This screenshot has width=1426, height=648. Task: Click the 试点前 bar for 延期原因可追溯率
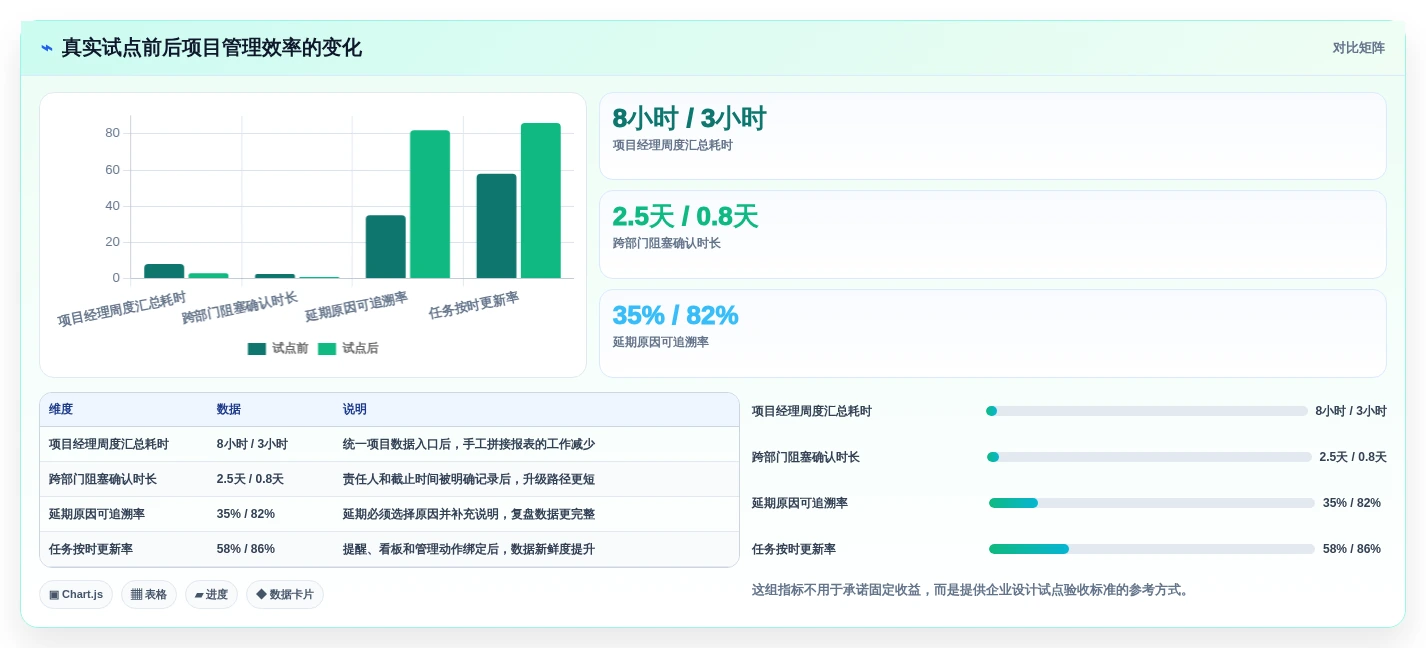(x=386, y=247)
